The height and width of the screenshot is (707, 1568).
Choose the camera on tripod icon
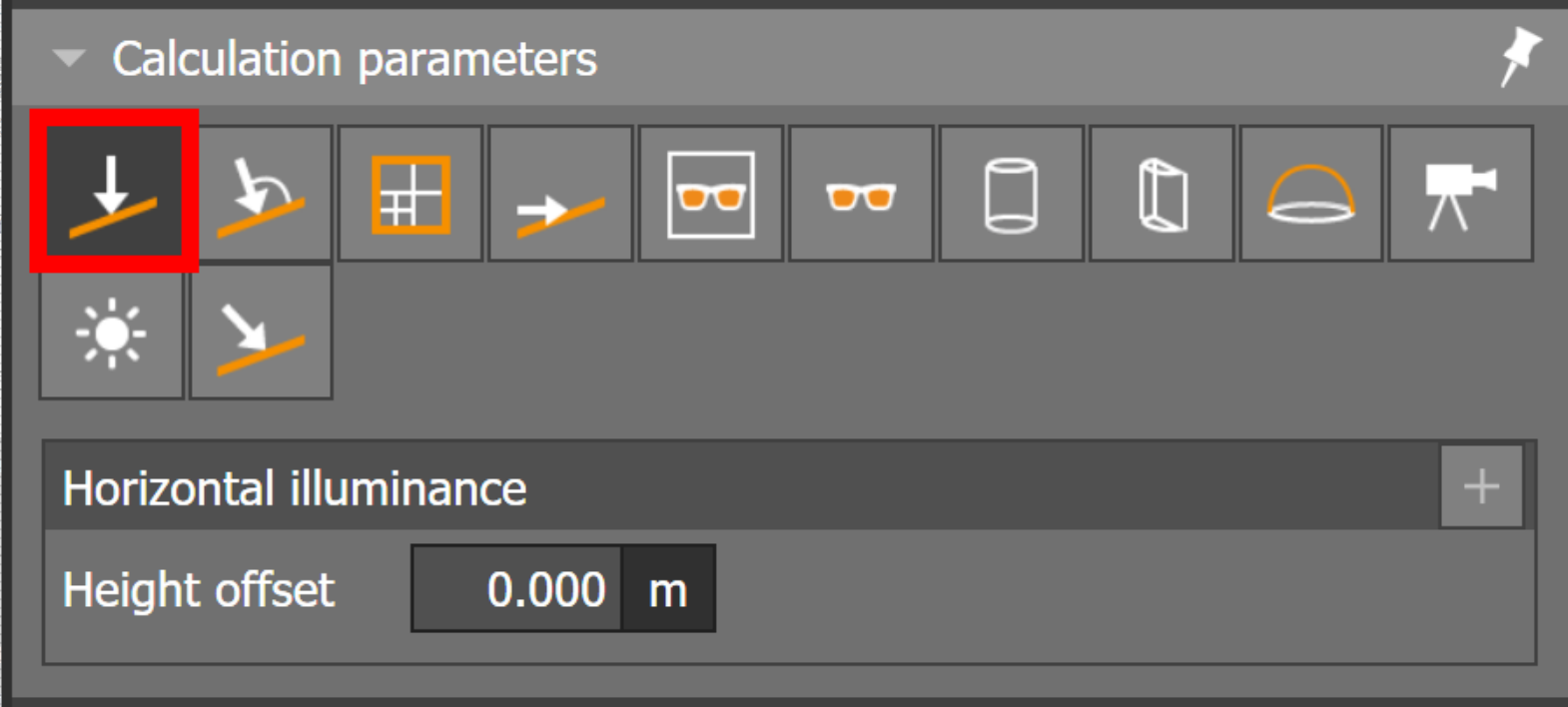tap(1461, 193)
